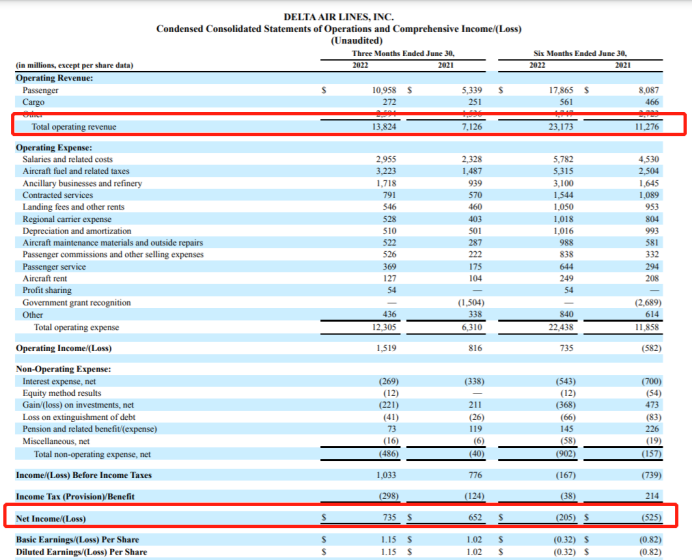The height and width of the screenshot is (560, 692).
Task: Select the 'Non-Operating Expense:' section heading
Action: coord(64,369)
